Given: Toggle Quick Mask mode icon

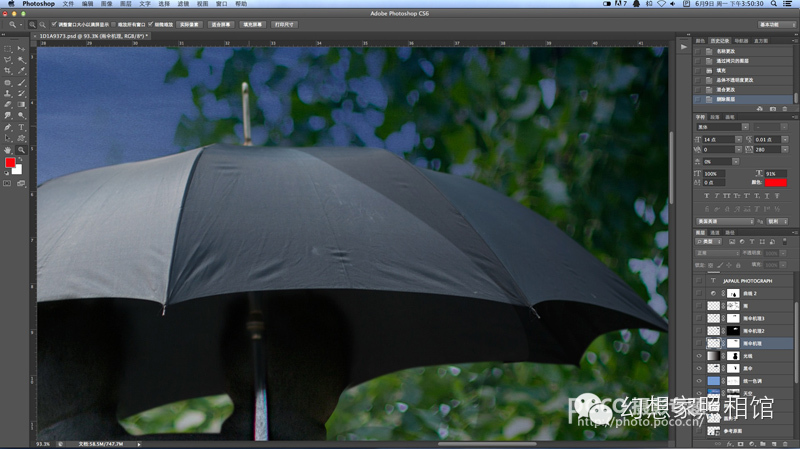Looking at the screenshot, I should tap(8, 183).
